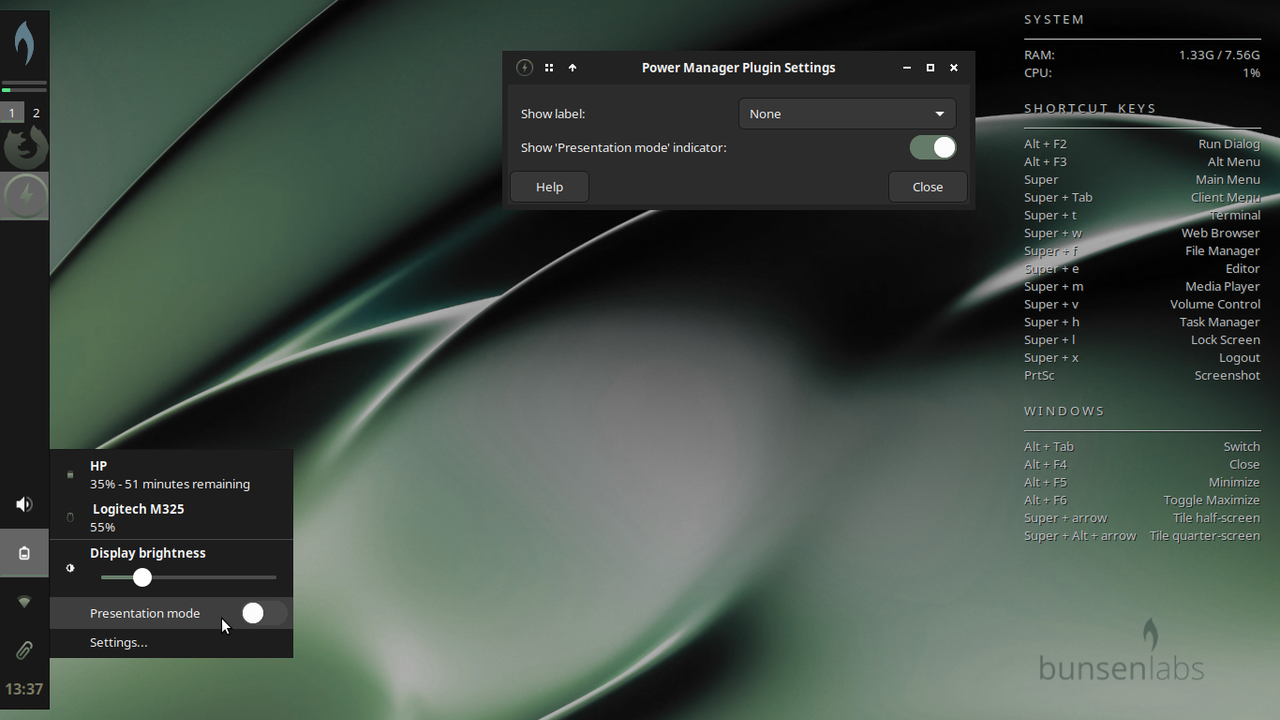Shade the dialog using the up-arrow icon
This screenshot has height=720, width=1280.
pos(573,68)
